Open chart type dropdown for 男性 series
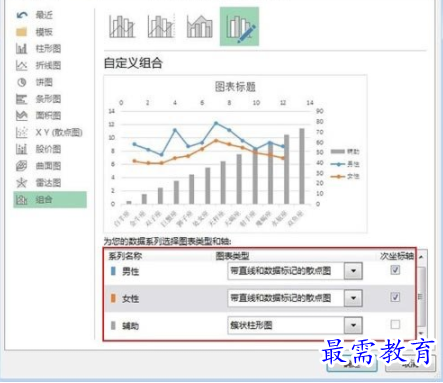The image size is (443, 383). tap(353, 271)
